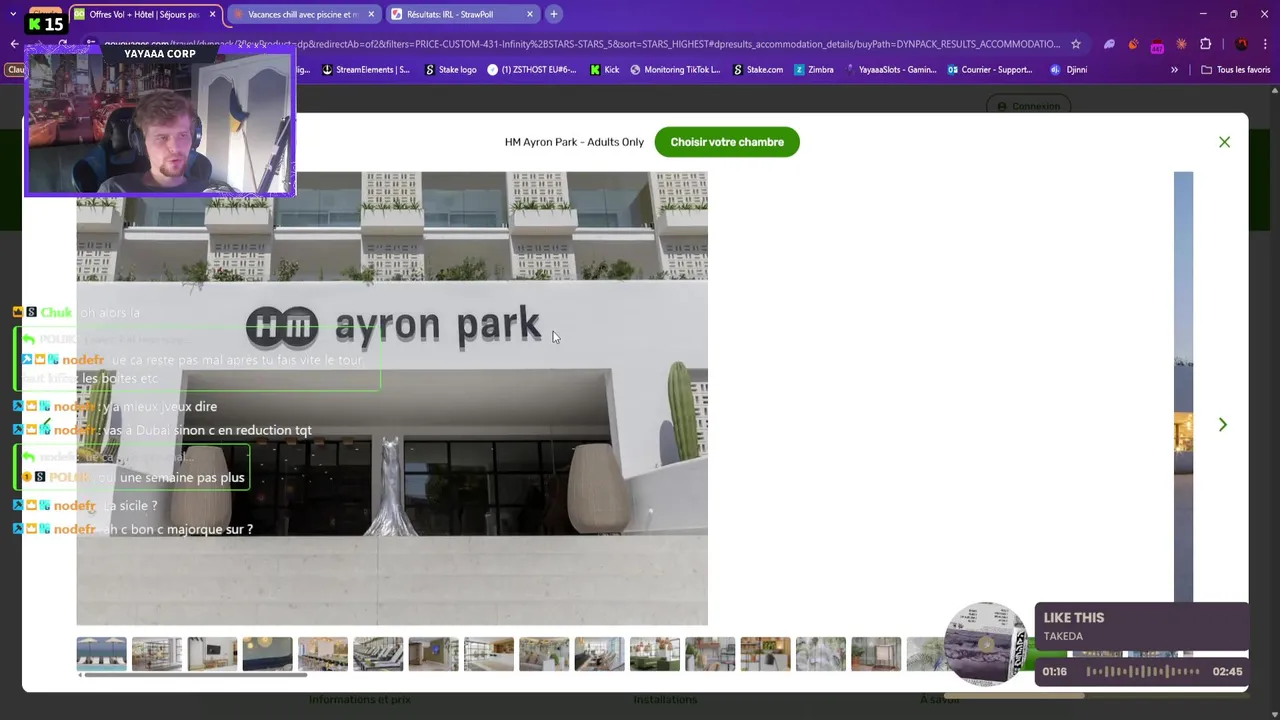Open the Monitoring TikTok bookmark
Image resolution: width=1280 pixels, height=720 pixels.
click(675, 70)
